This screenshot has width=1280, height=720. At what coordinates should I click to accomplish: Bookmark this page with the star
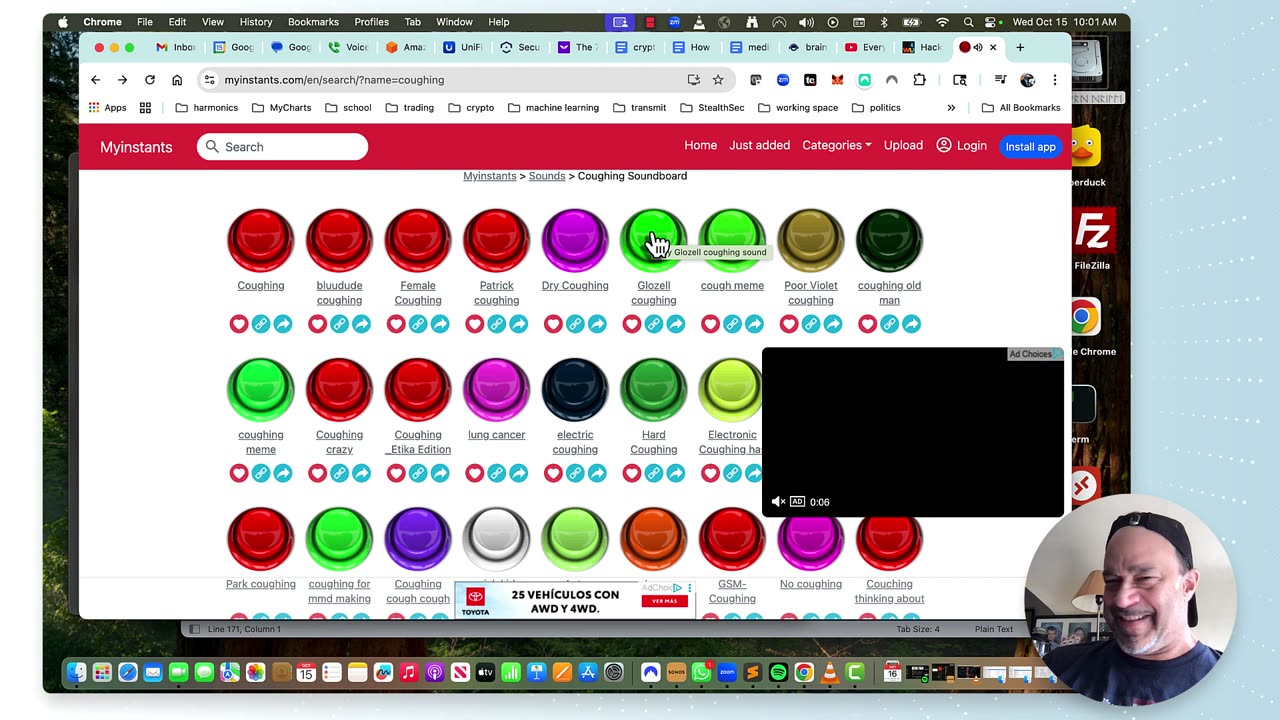click(718, 80)
